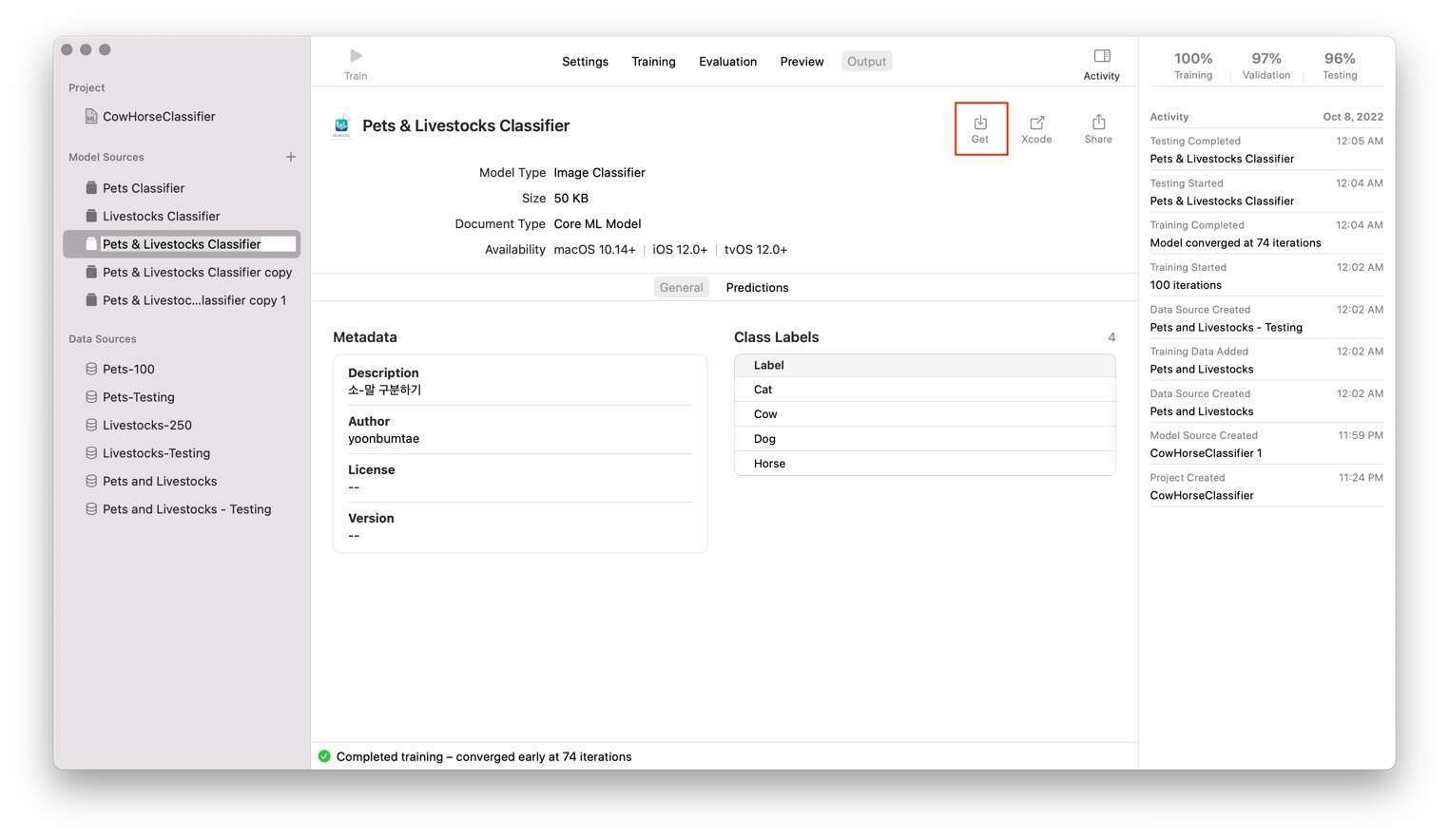Add a new model source with plus

(x=291, y=157)
